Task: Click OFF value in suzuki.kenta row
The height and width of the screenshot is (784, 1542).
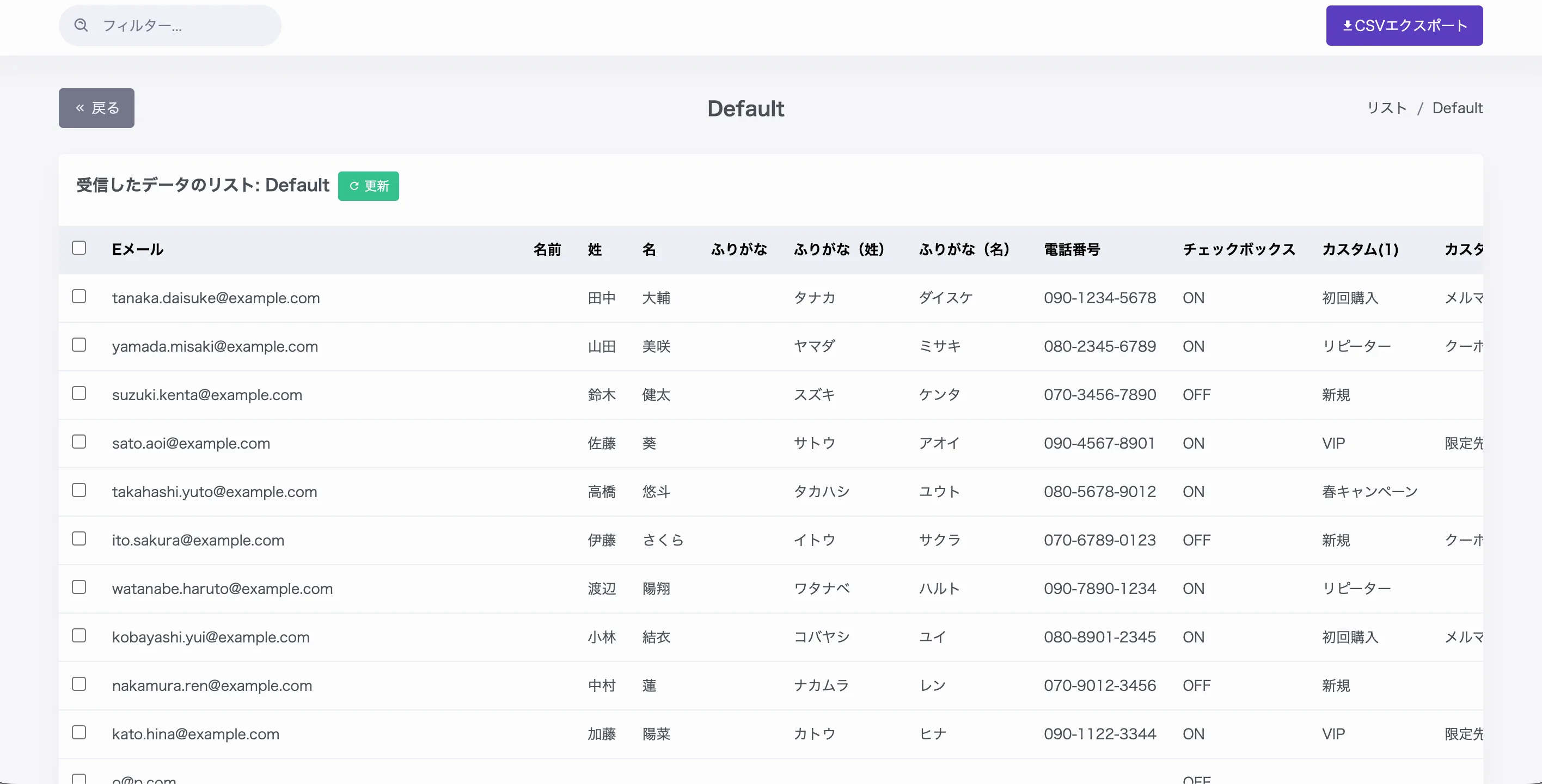Action: (x=1196, y=395)
